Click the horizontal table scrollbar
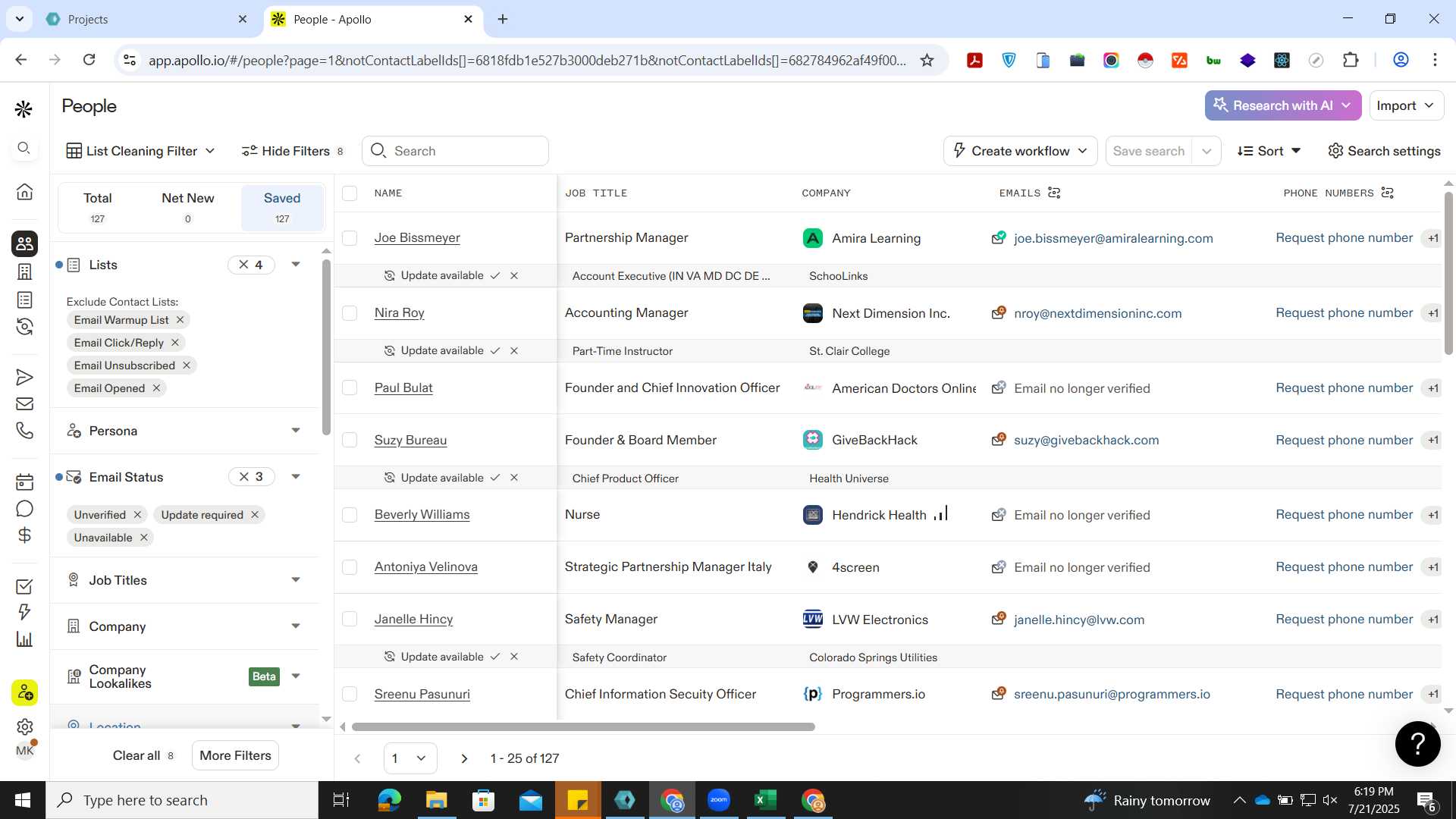 (583, 727)
